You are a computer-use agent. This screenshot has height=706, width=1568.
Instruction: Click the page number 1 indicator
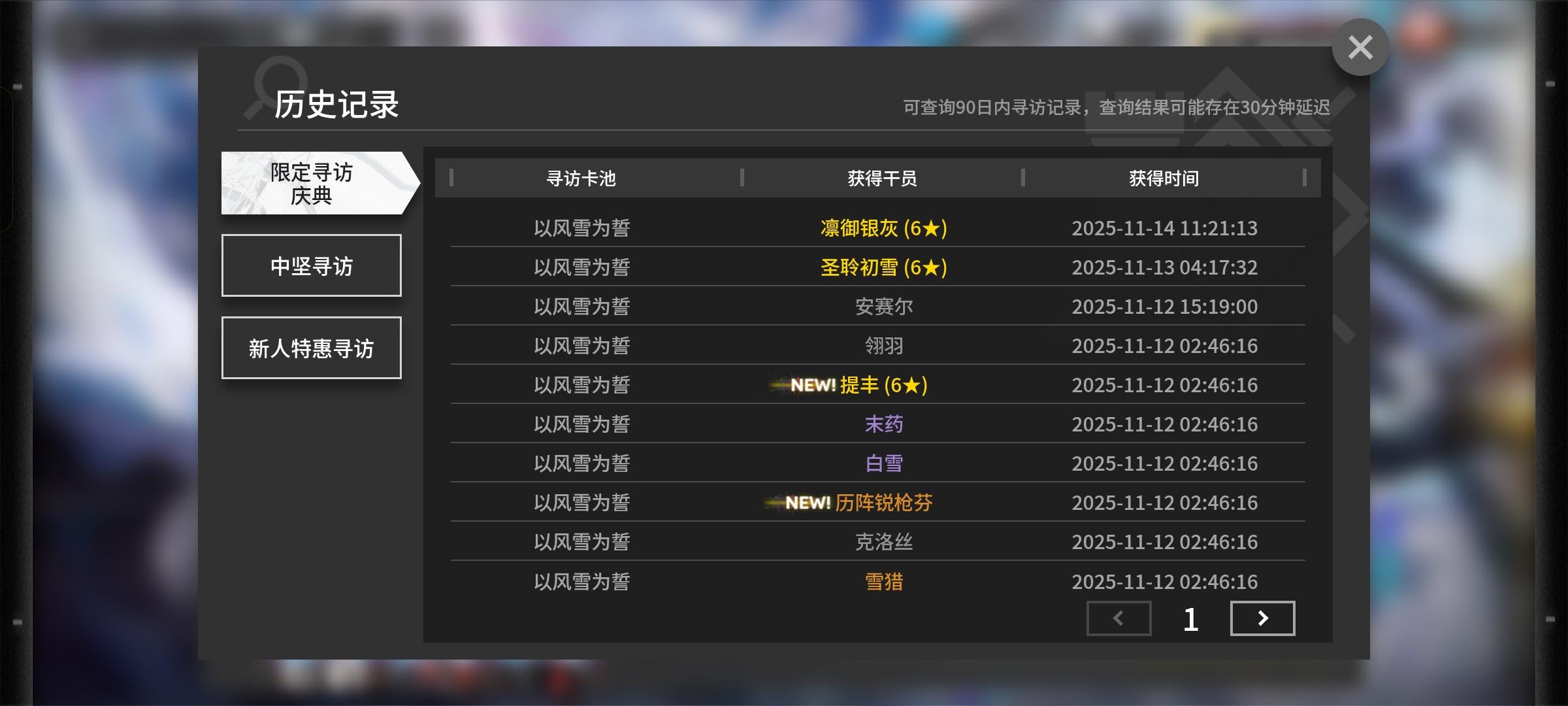(x=1190, y=619)
